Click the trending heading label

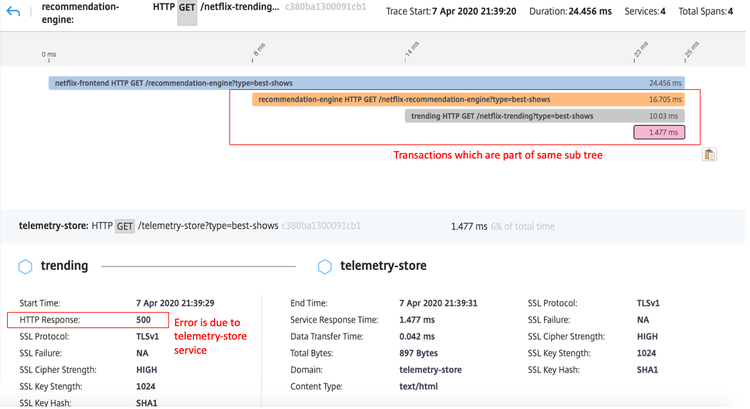coord(65,265)
